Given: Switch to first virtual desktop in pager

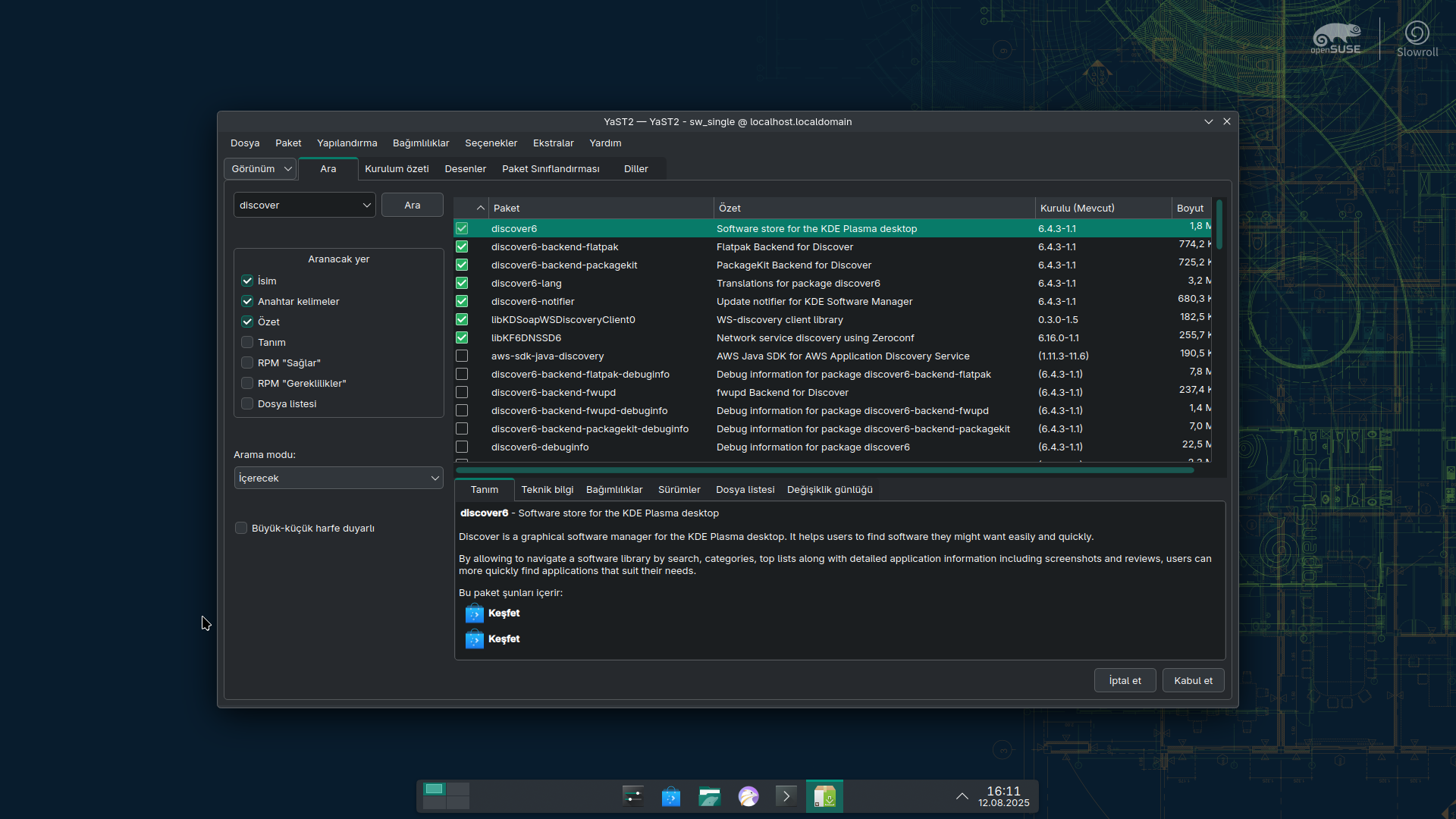Looking at the screenshot, I should [x=435, y=789].
